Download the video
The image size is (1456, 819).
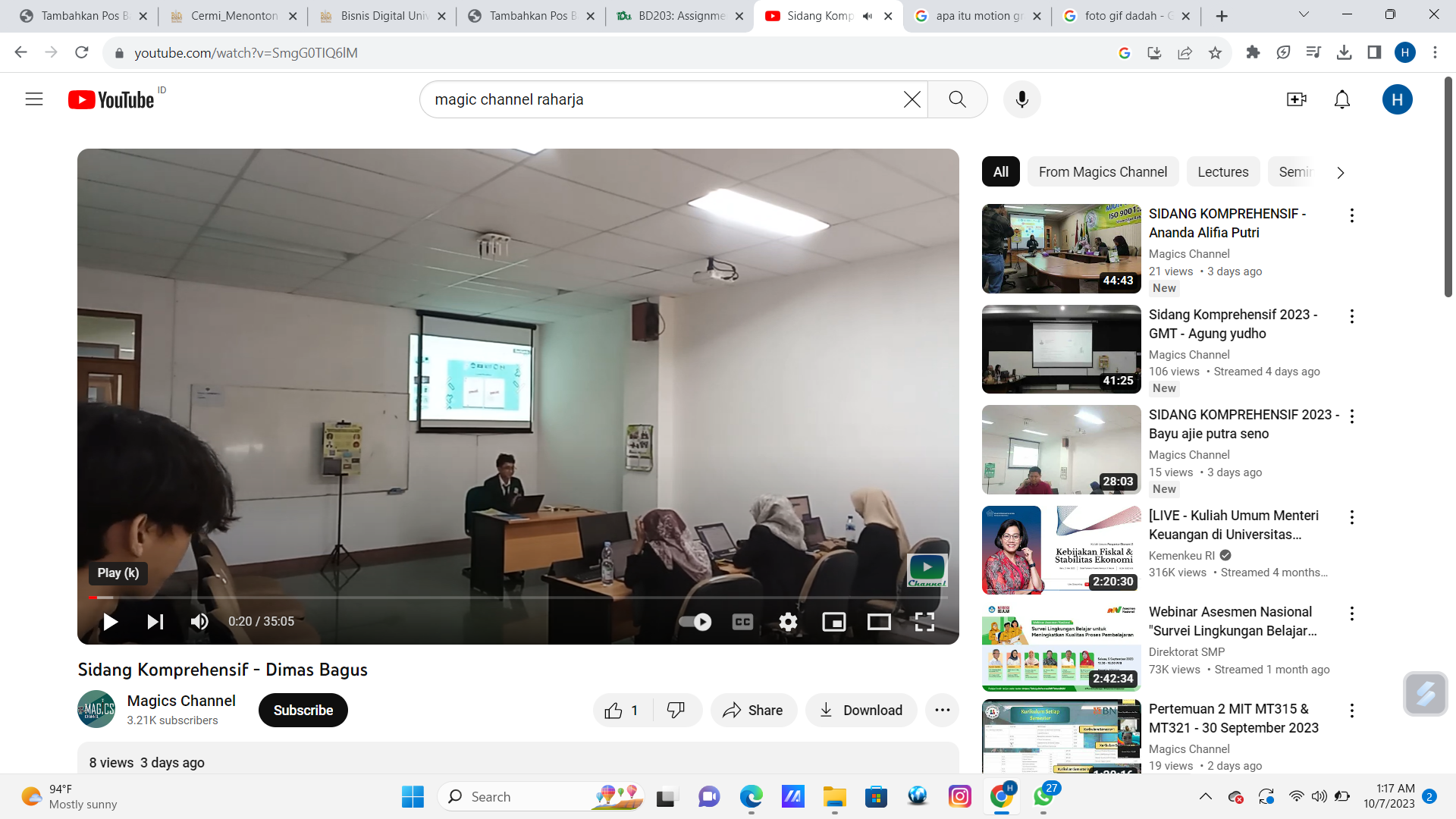[861, 711]
